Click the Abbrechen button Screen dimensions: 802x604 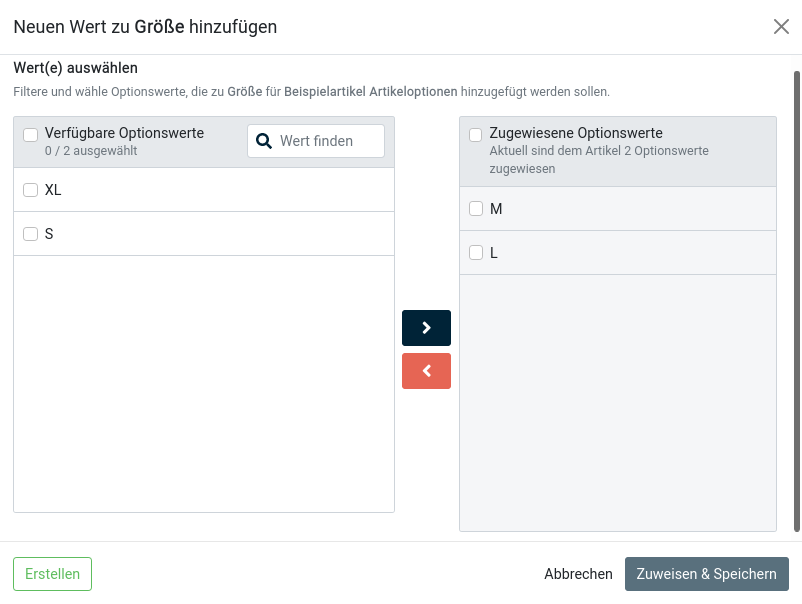(578, 573)
